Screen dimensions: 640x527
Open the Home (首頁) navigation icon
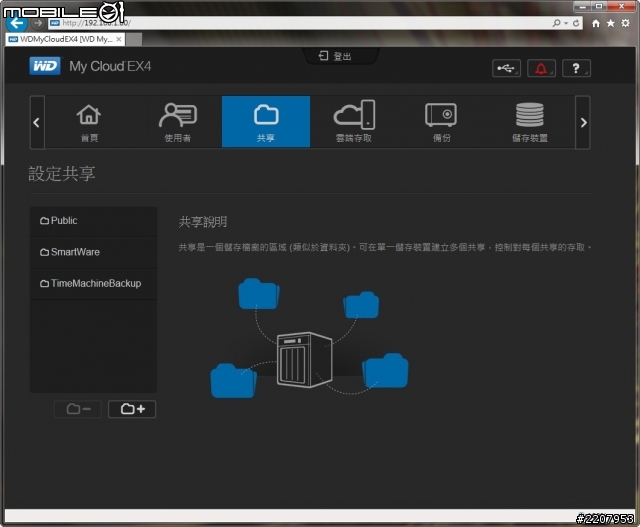pos(89,122)
